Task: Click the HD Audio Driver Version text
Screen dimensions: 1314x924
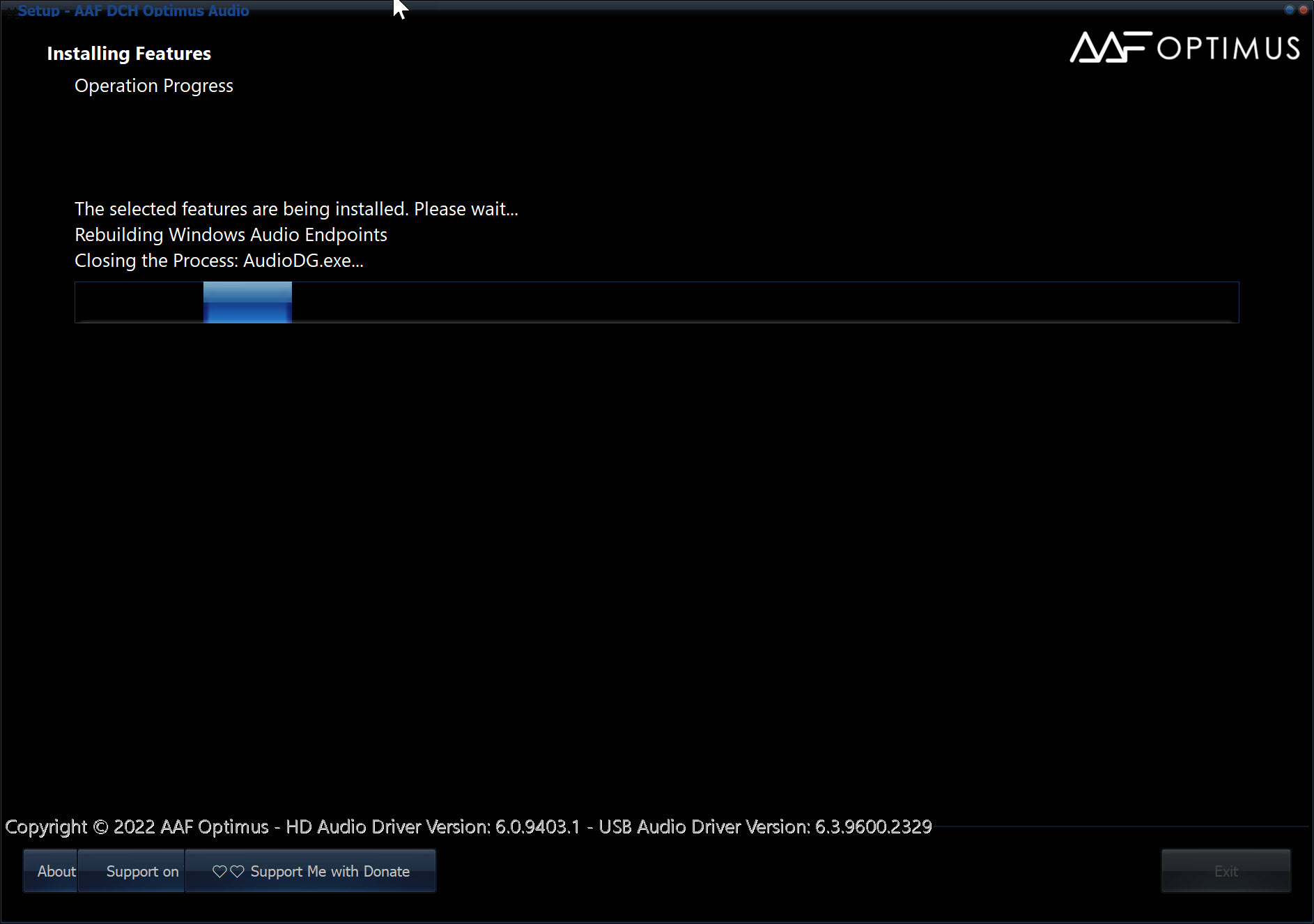Action: [x=433, y=827]
